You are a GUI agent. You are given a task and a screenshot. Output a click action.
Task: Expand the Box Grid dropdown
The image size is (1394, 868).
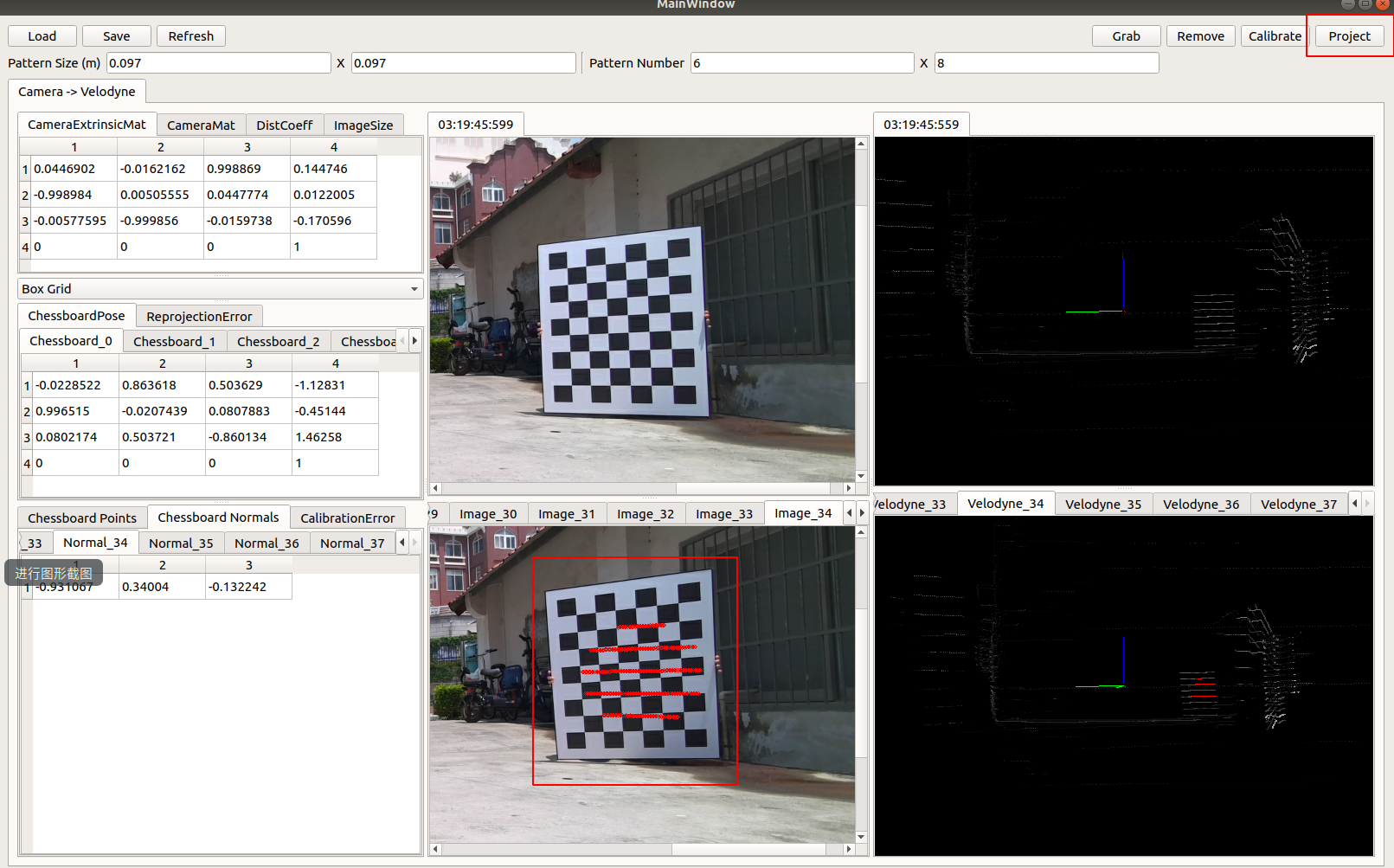click(x=414, y=289)
